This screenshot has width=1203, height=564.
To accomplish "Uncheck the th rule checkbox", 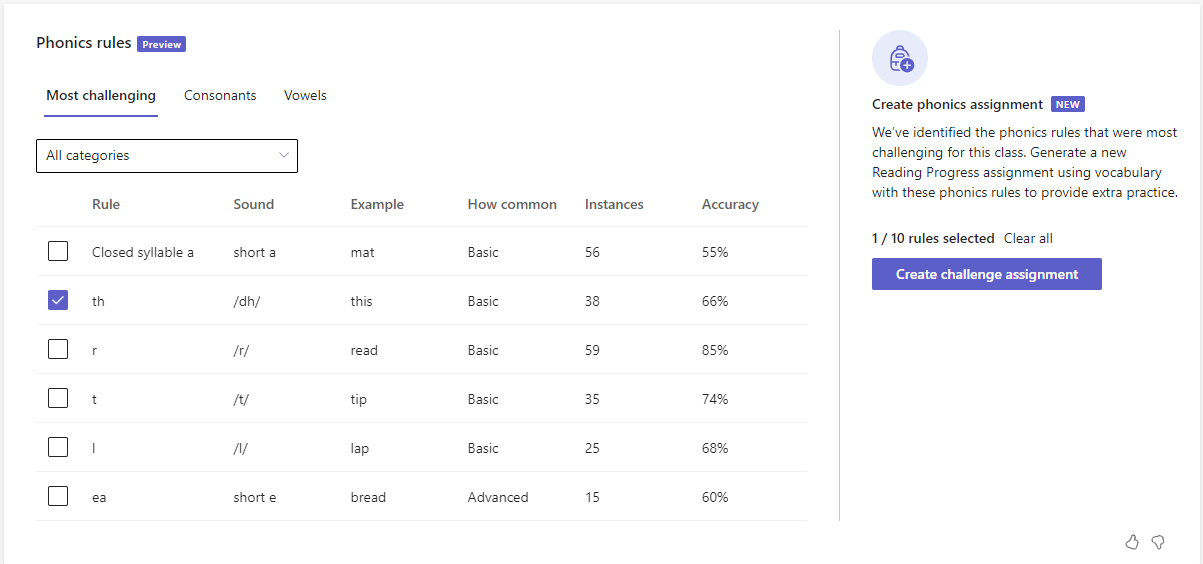I will click(58, 301).
